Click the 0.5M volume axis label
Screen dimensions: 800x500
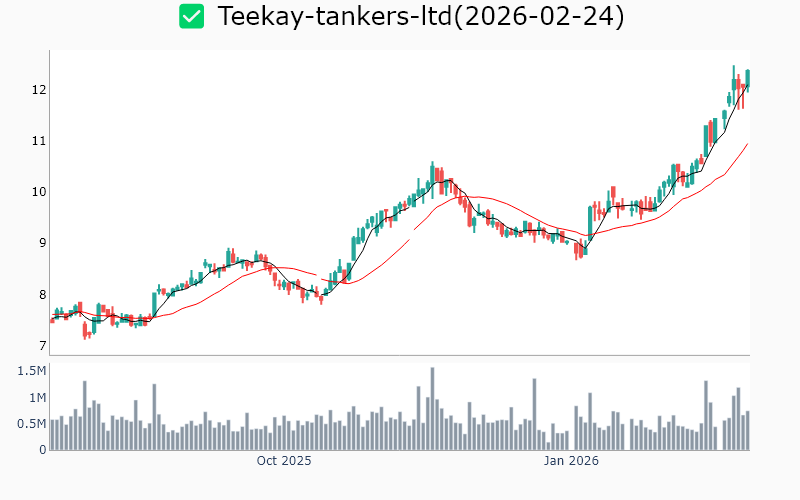pyautogui.click(x=32, y=424)
